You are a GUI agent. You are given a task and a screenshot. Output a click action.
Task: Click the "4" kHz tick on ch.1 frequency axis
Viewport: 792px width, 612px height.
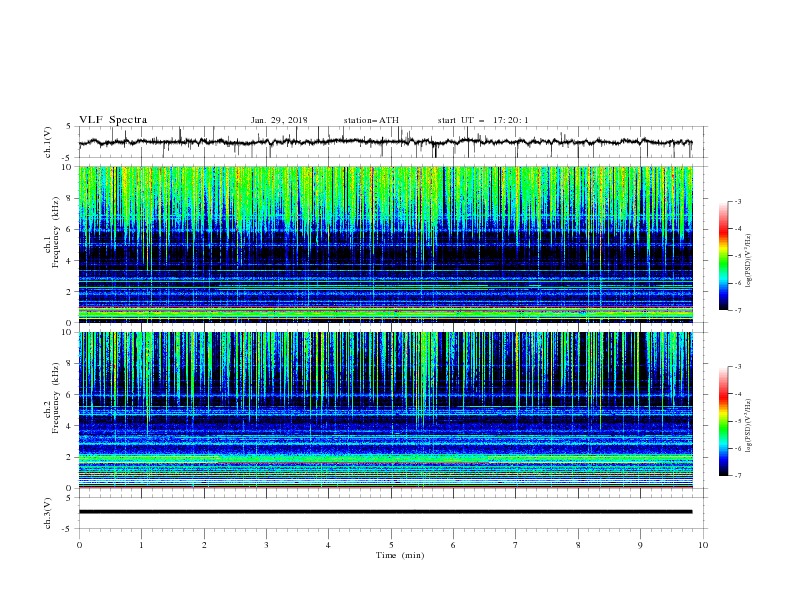70,261
